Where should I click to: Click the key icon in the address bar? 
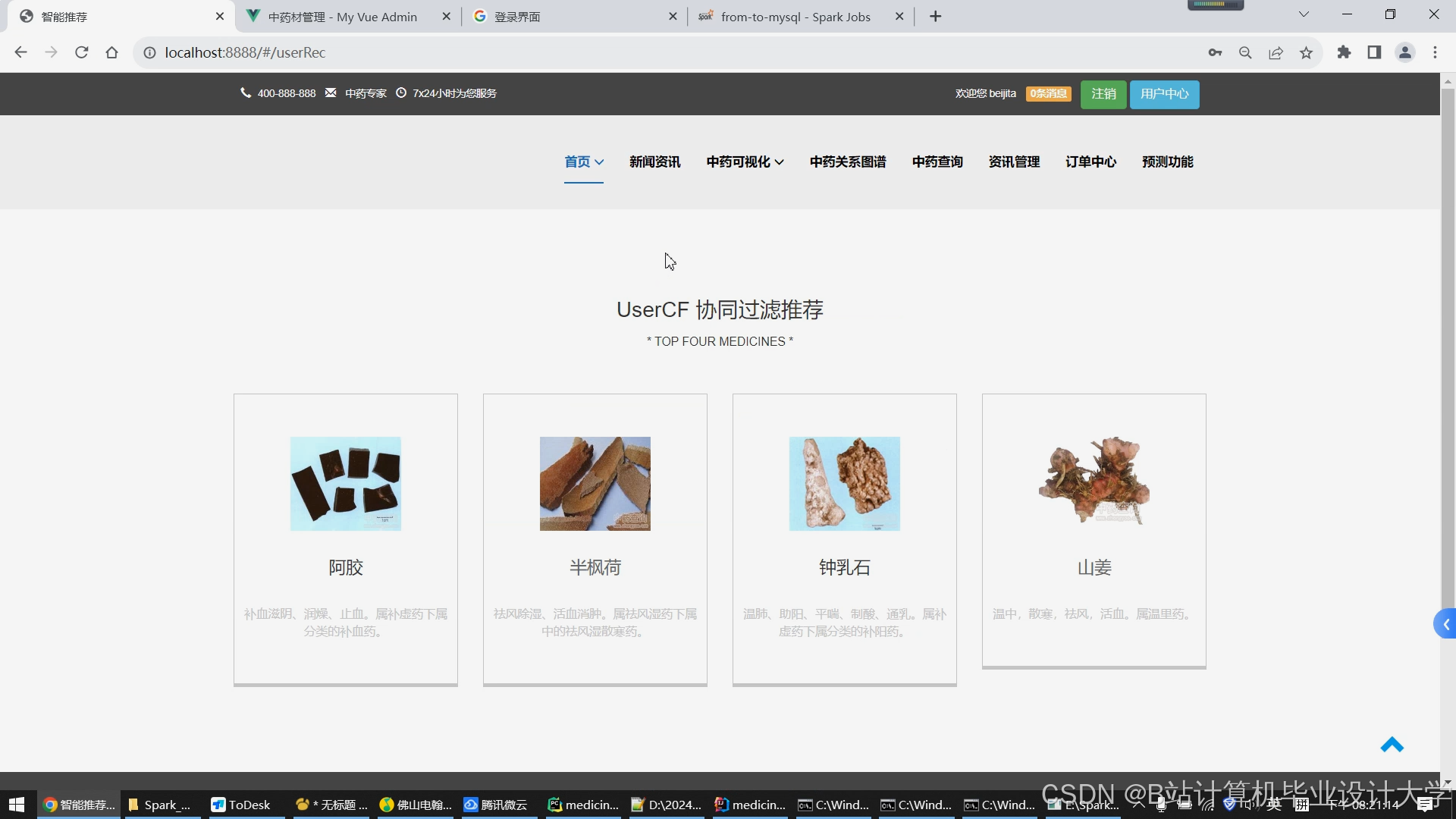(x=1215, y=52)
